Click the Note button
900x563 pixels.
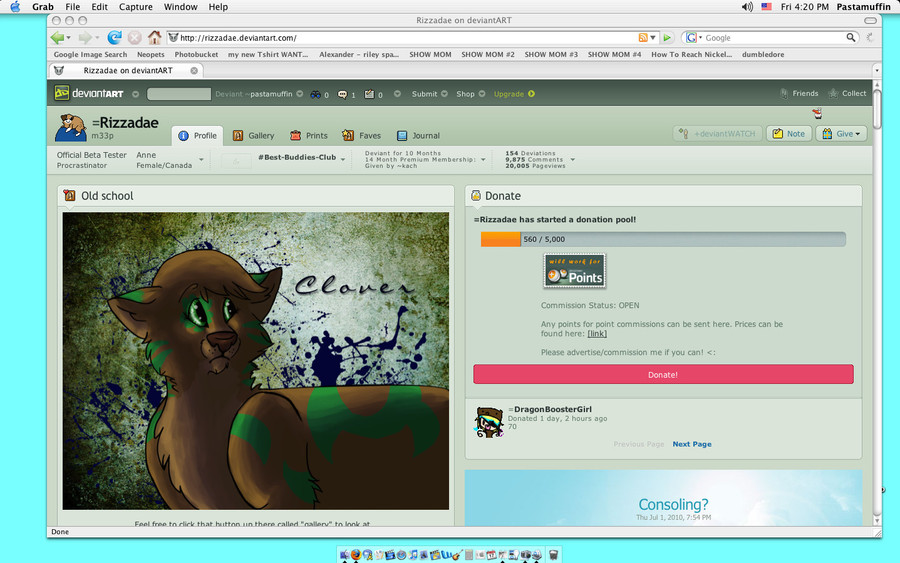click(789, 134)
